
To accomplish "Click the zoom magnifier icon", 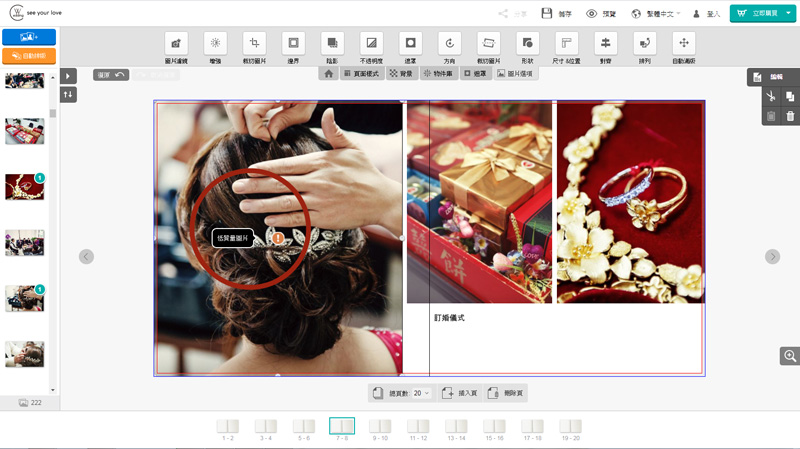I will tap(790, 356).
